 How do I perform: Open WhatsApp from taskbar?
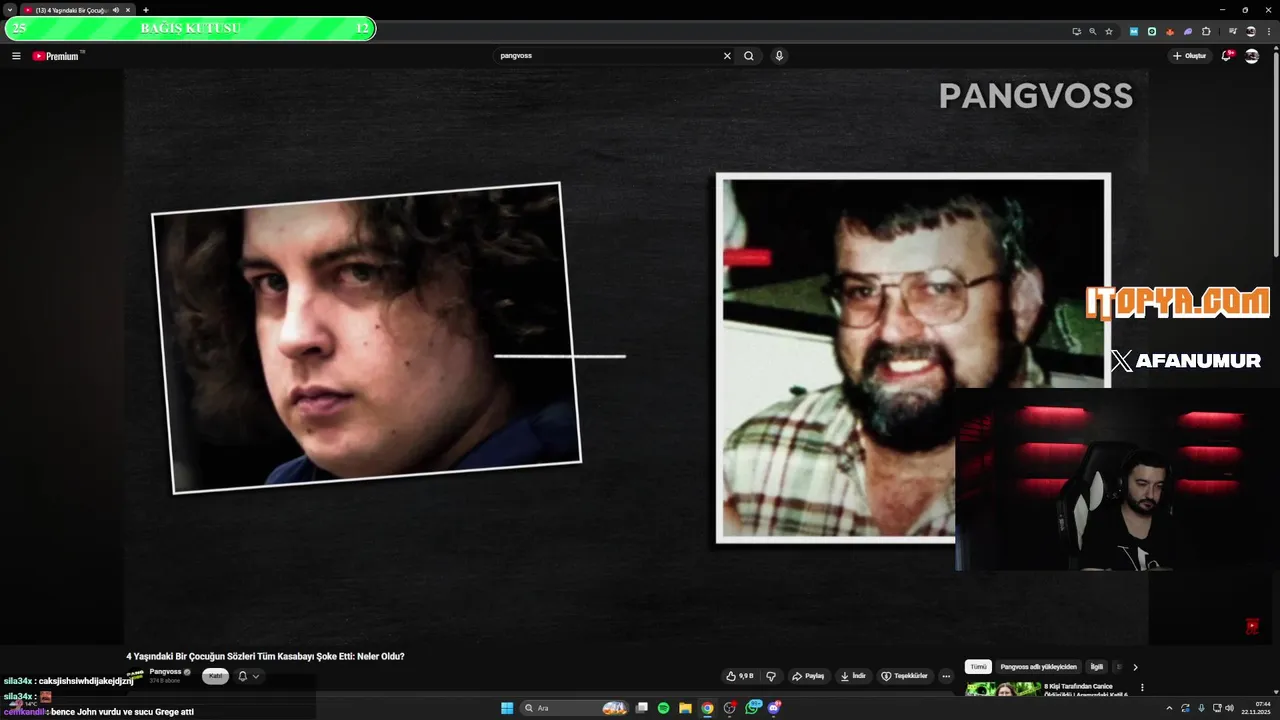click(752, 708)
